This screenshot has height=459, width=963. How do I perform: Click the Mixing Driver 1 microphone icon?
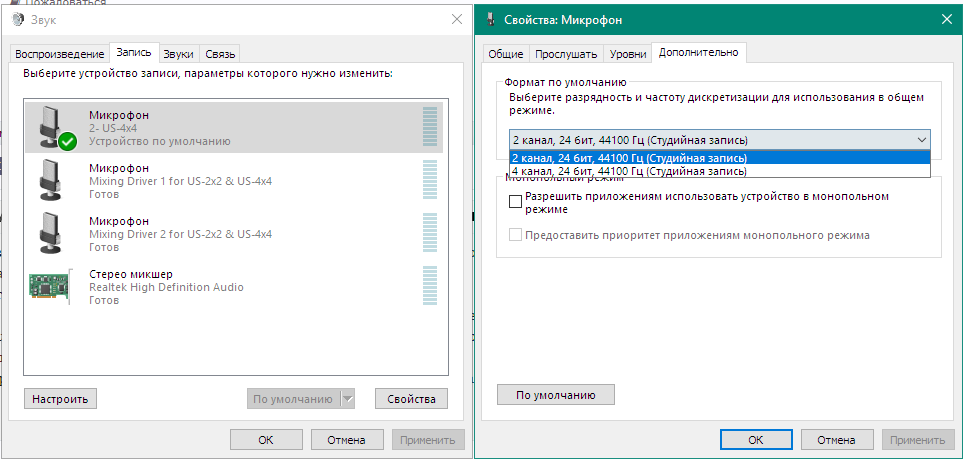[x=52, y=179]
